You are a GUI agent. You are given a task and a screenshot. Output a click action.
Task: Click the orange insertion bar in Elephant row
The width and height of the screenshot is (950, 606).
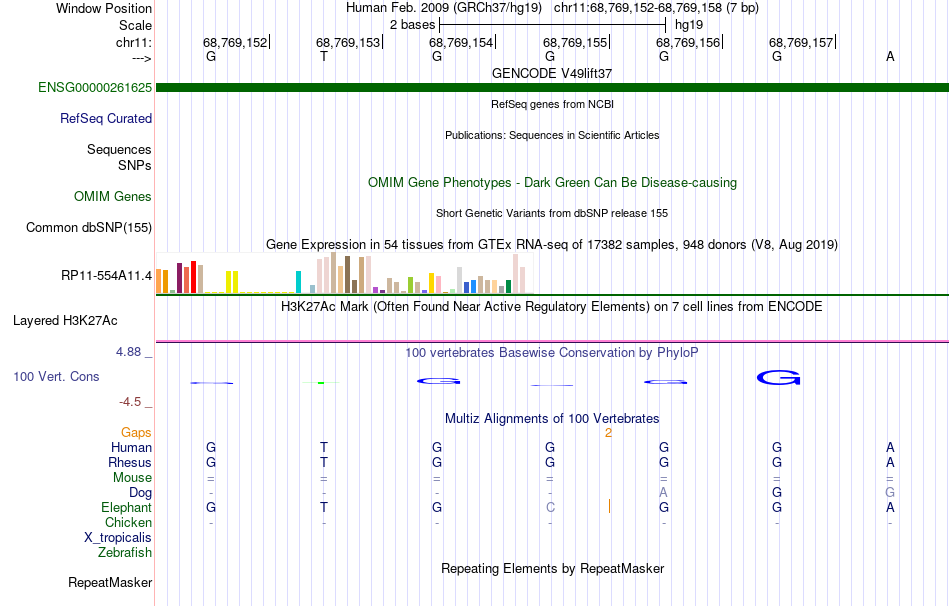pos(609,506)
